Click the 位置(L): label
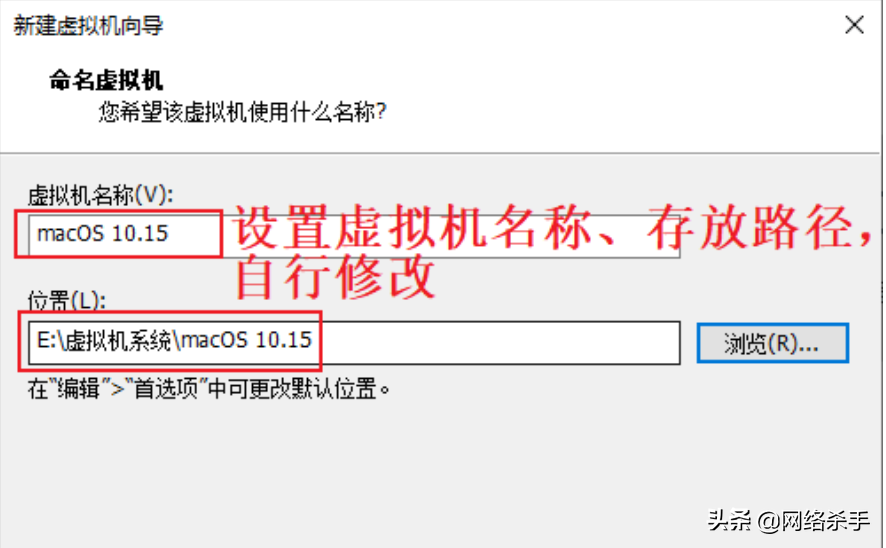 [x=67, y=301]
